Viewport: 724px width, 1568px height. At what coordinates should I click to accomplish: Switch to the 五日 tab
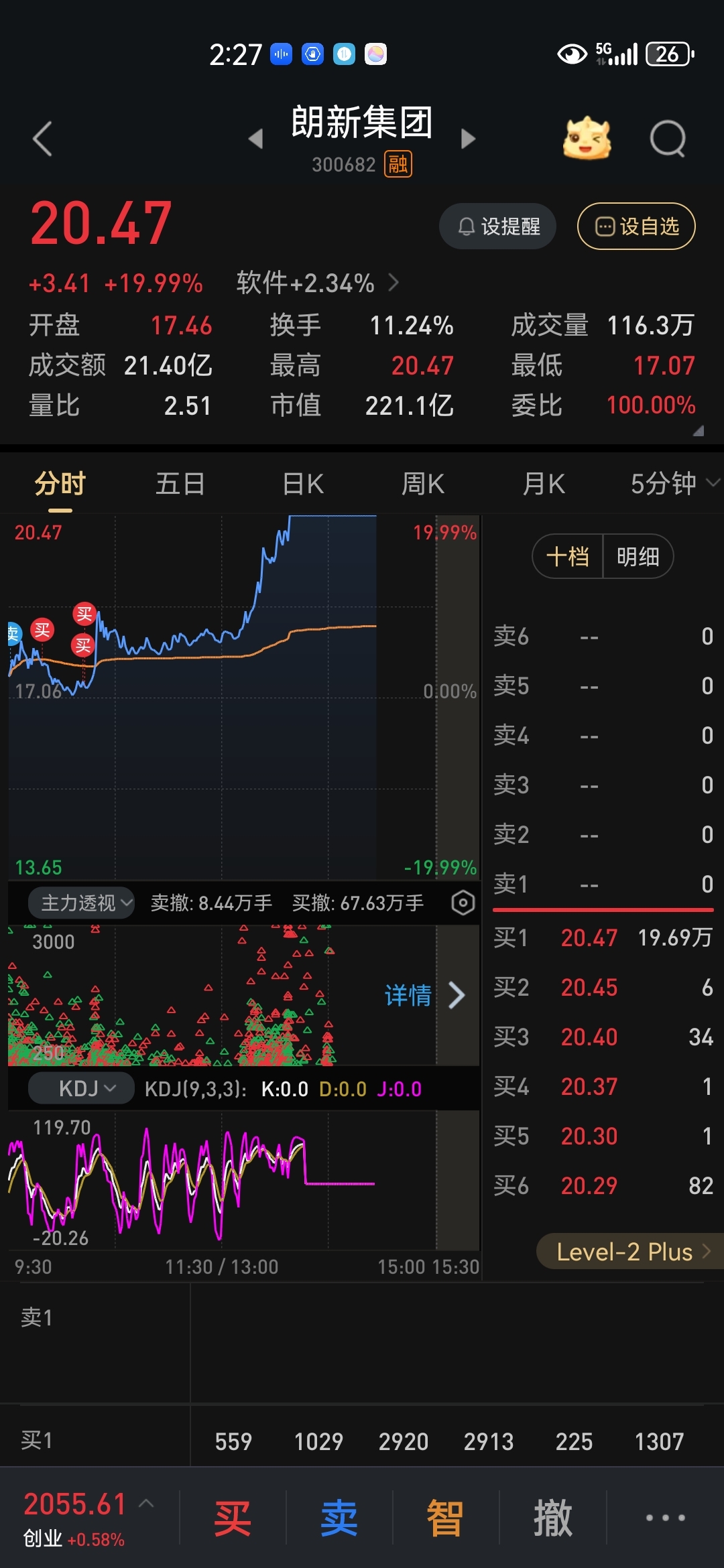(x=180, y=484)
